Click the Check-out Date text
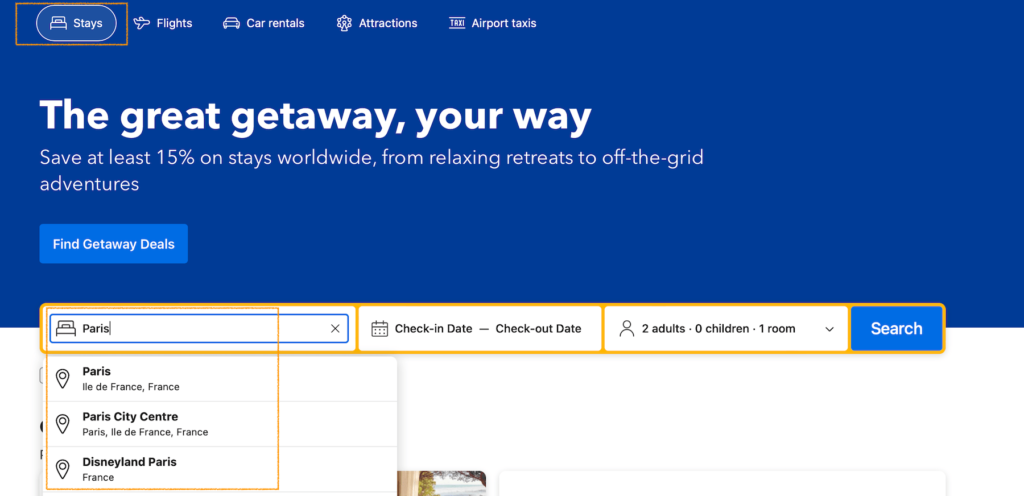Screen dimensions: 1024x496 coord(538,329)
